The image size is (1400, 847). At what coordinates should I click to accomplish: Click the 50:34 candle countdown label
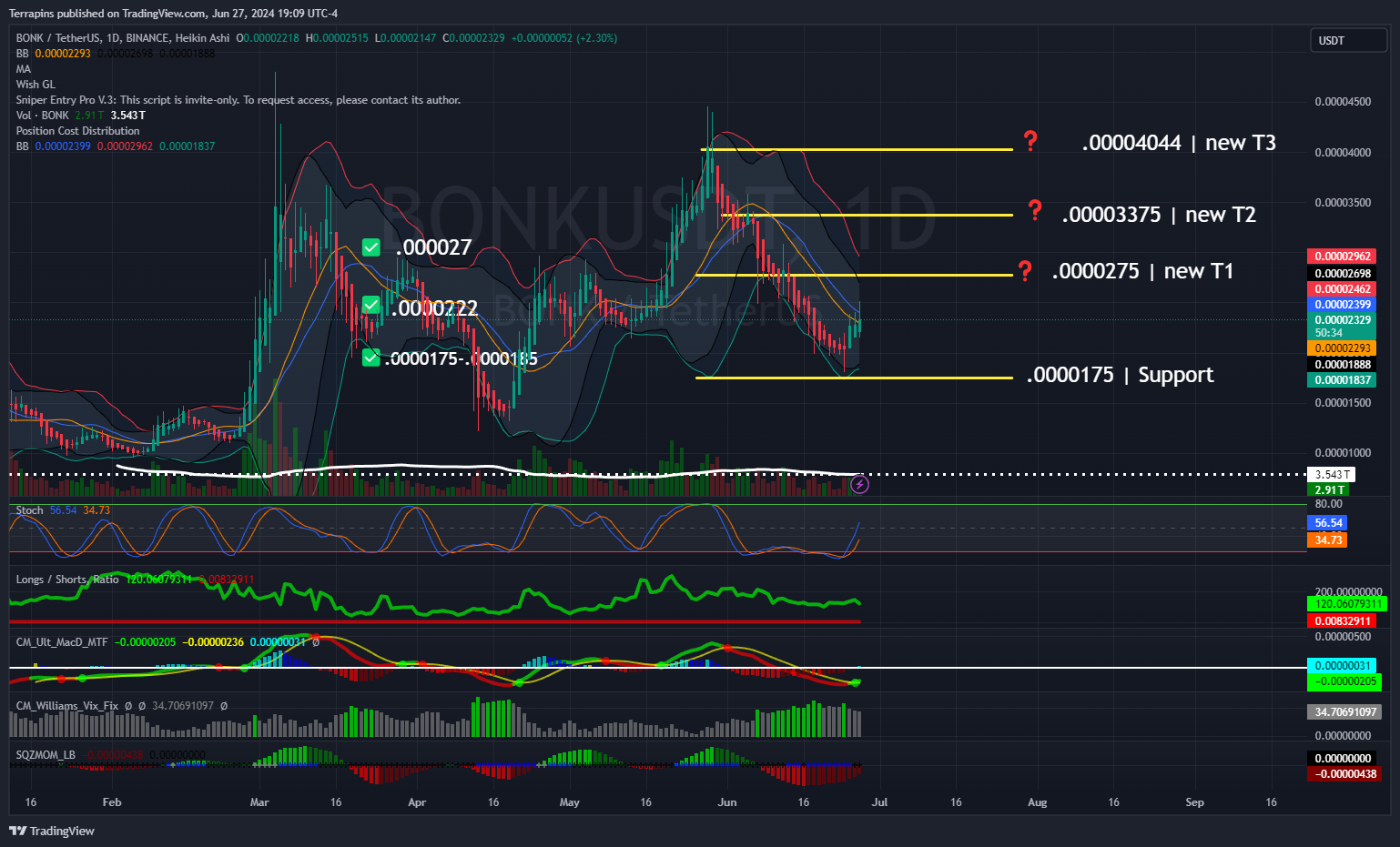[x=1329, y=333]
